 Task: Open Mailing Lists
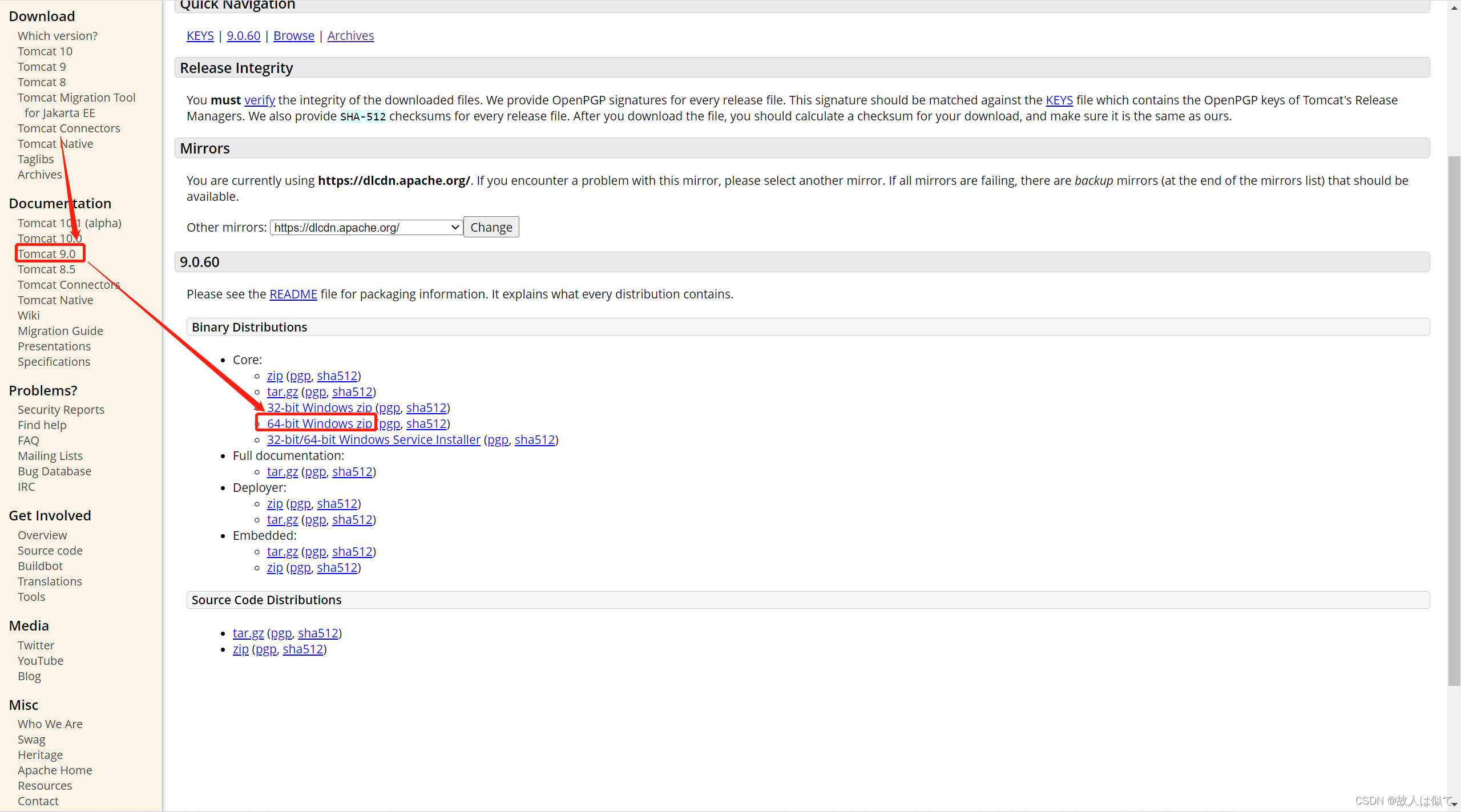(x=50, y=455)
